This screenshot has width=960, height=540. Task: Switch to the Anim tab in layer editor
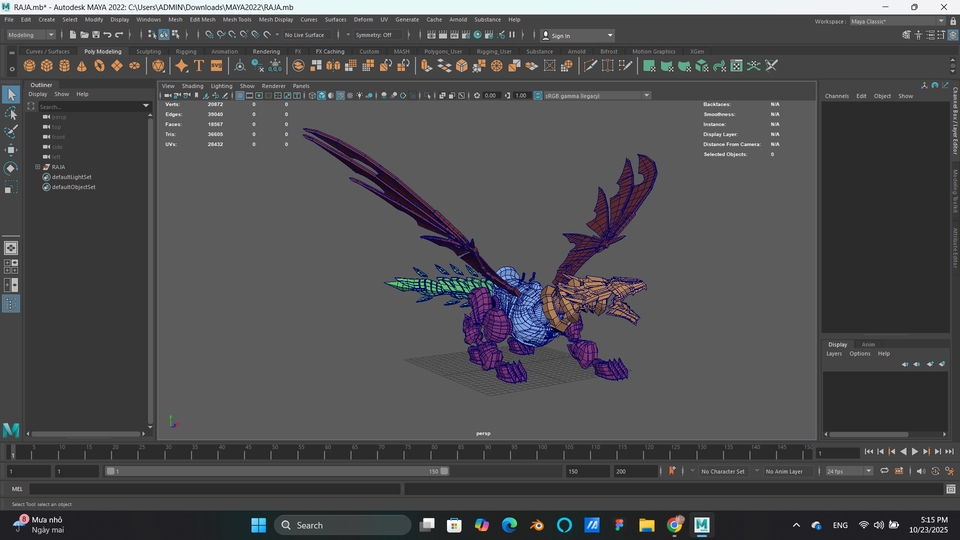click(x=868, y=344)
